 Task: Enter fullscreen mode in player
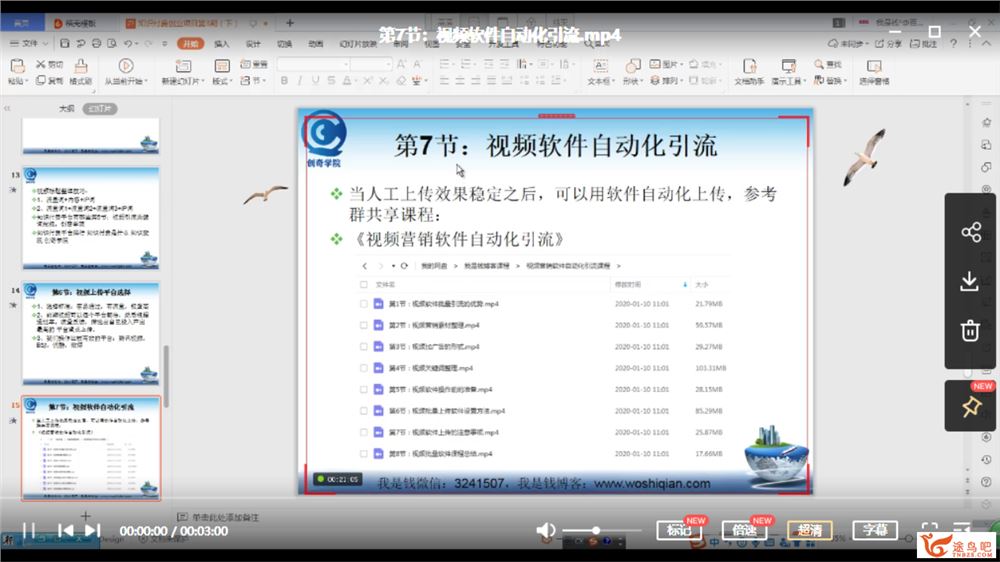pos(929,529)
